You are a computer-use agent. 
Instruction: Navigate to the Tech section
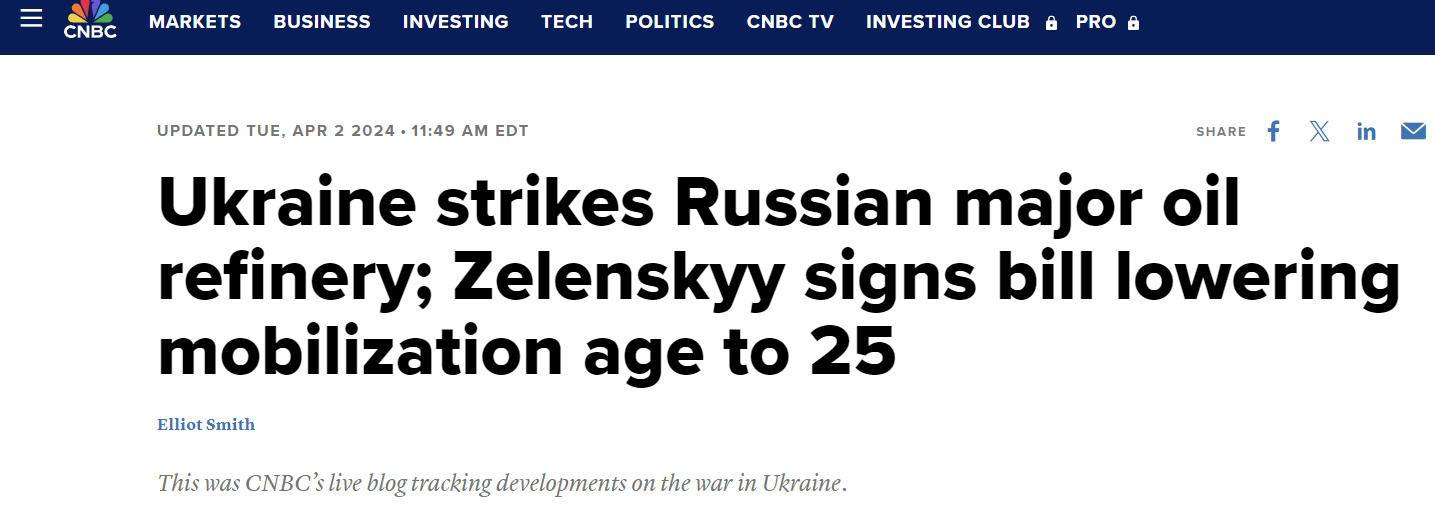tap(567, 21)
